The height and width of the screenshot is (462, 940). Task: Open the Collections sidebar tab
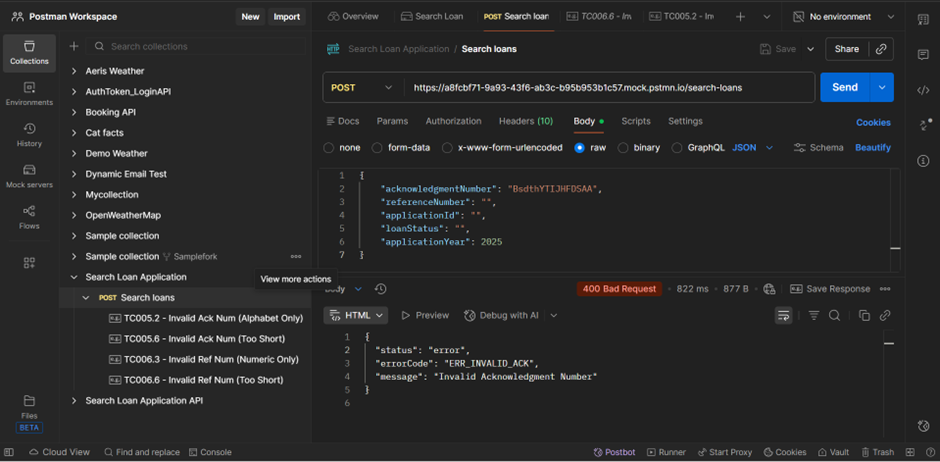[x=29, y=53]
